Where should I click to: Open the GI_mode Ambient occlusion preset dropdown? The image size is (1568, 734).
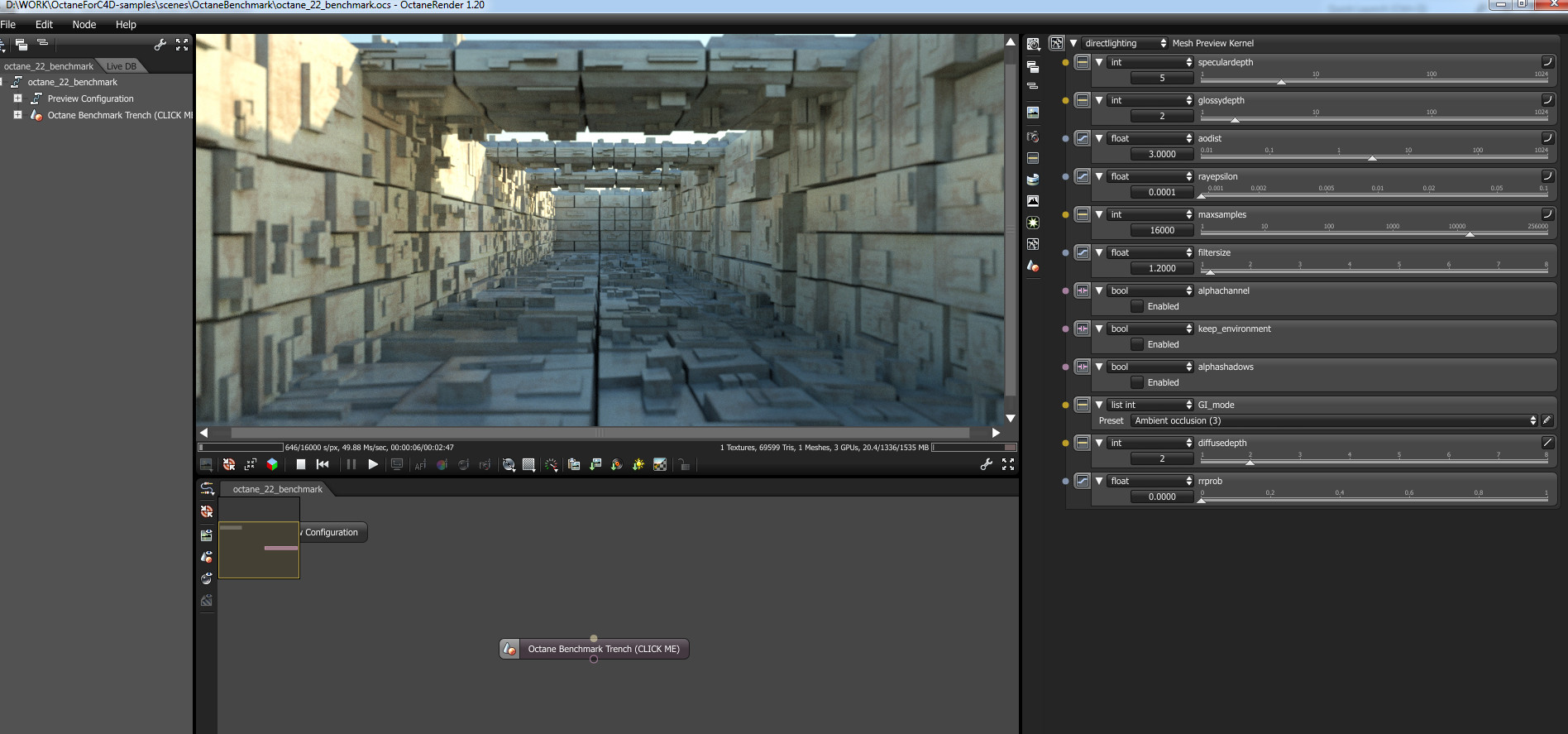[x=1334, y=420]
